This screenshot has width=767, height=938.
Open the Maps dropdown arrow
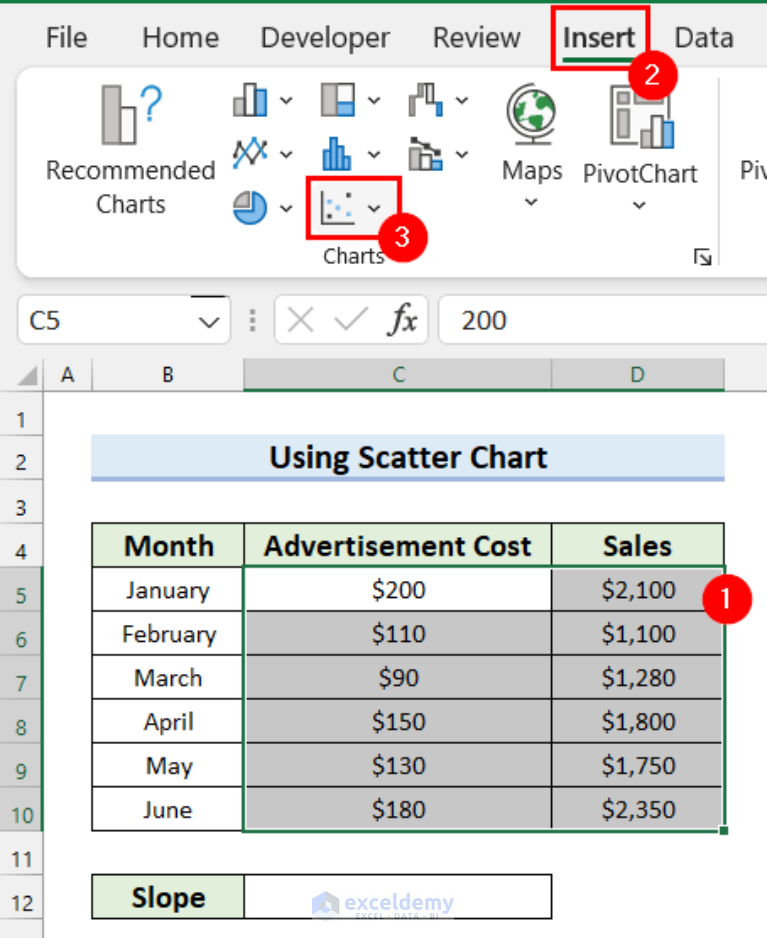pyautogui.click(x=531, y=202)
